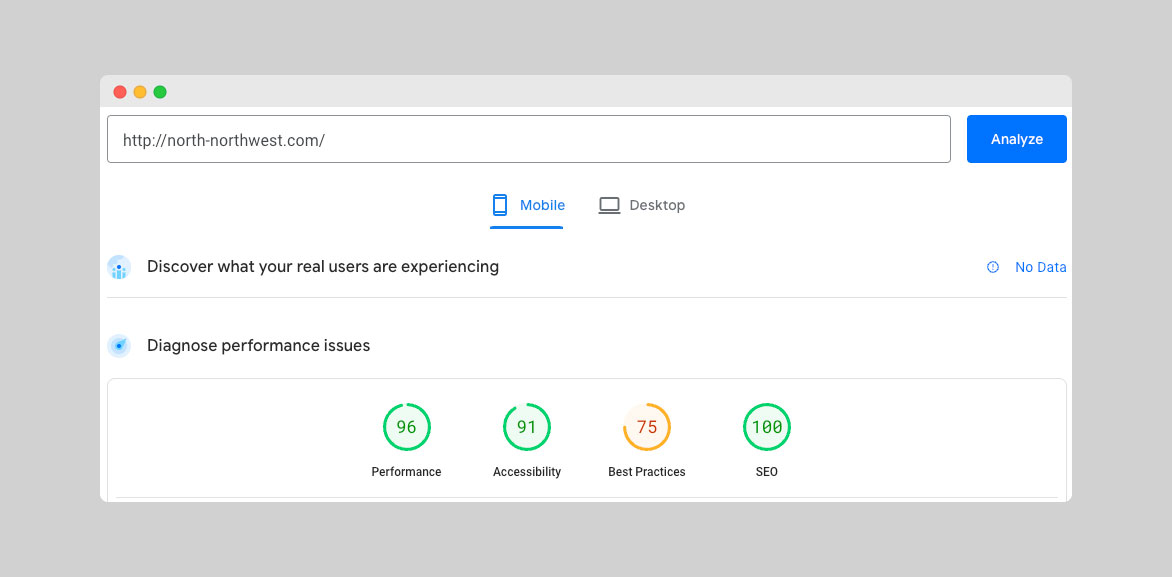Select the Best Practices gauge showing 75
This screenshot has width=1172, height=577.
coord(646,427)
